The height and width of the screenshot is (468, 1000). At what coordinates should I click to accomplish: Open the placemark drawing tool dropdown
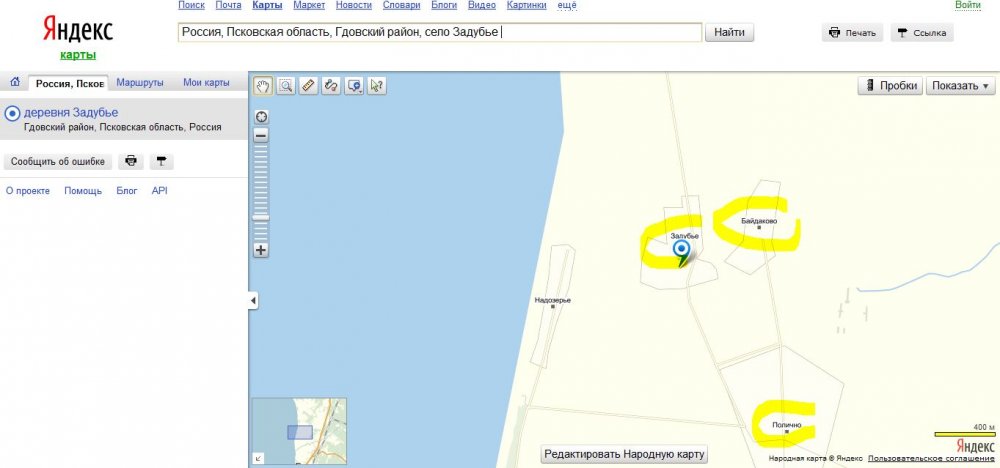pos(354,85)
